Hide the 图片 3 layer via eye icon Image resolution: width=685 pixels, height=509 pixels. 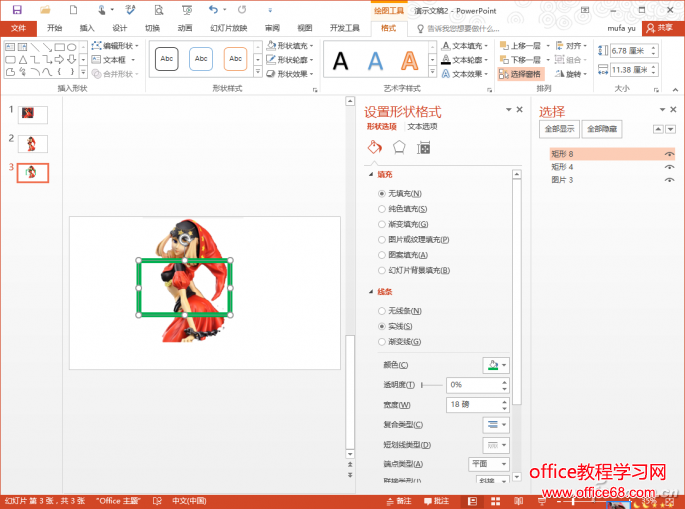tap(669, 180)
